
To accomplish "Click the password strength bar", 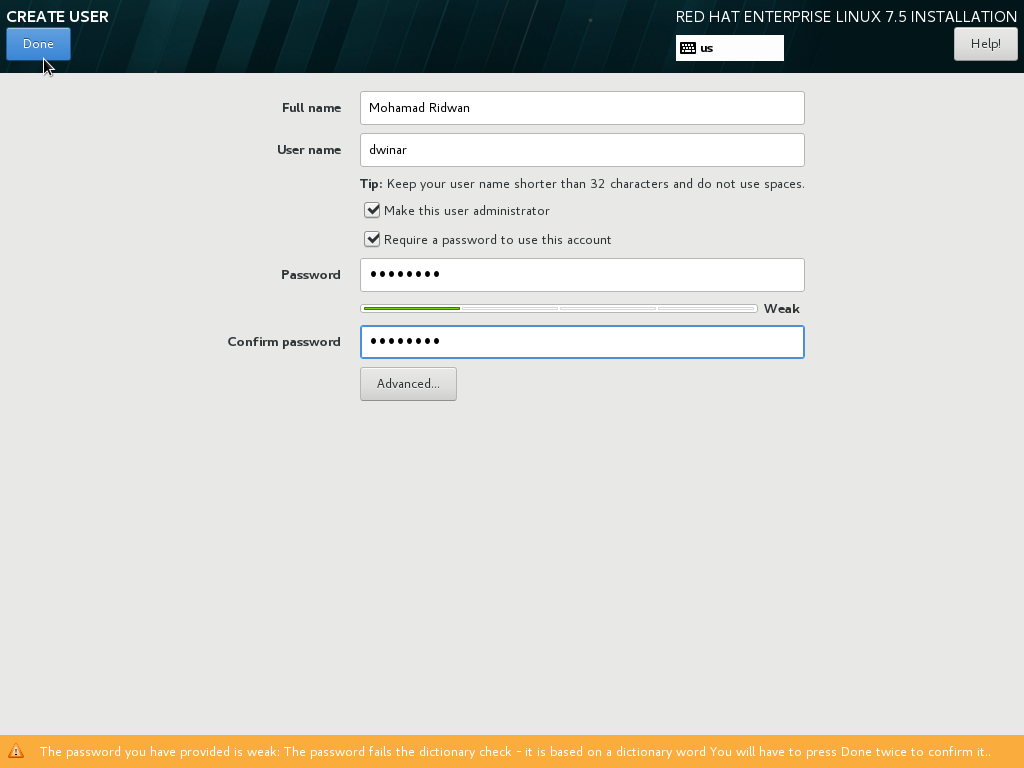I will coord(559,308).
